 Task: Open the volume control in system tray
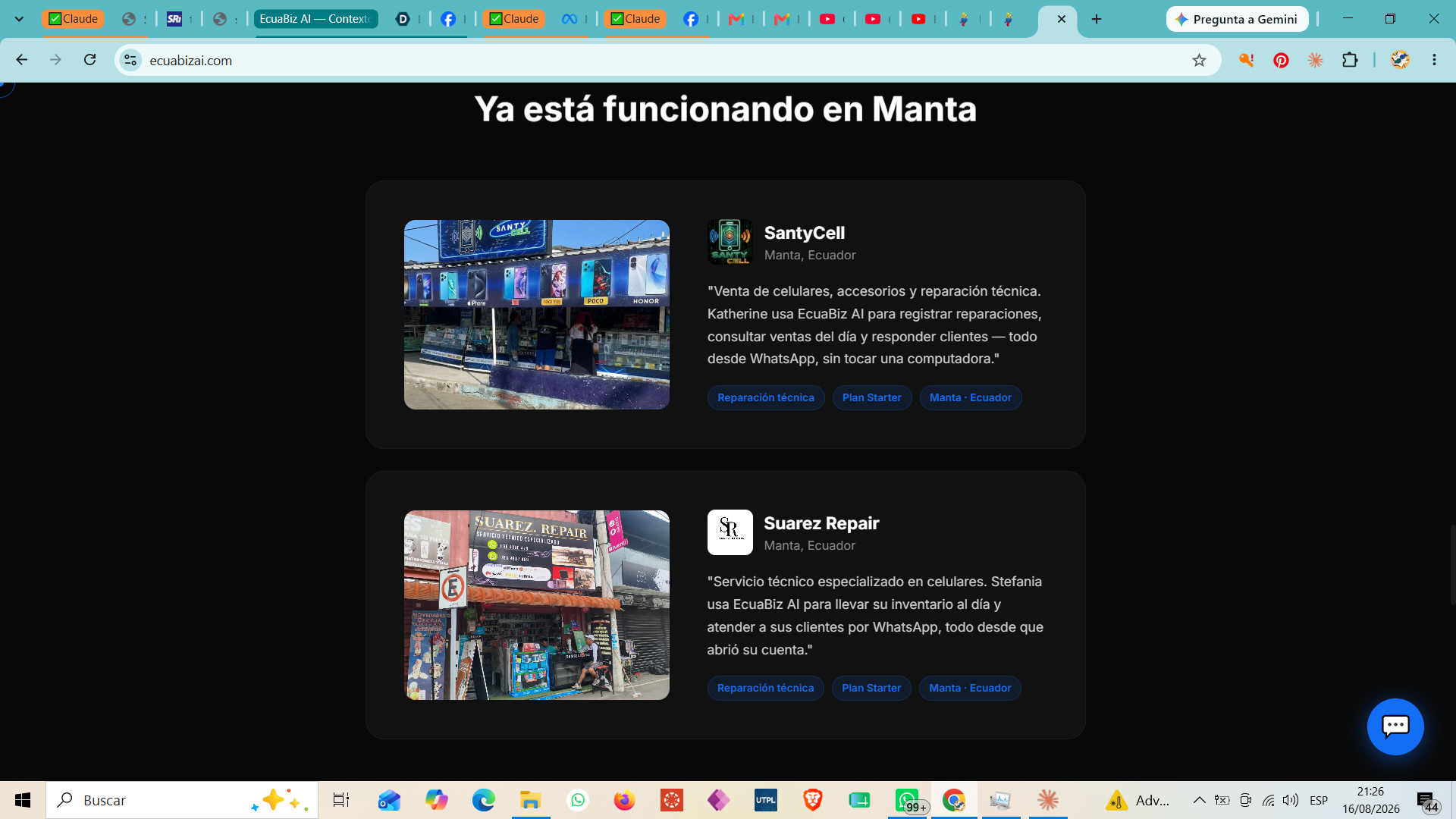click(x=1290, y=800)
